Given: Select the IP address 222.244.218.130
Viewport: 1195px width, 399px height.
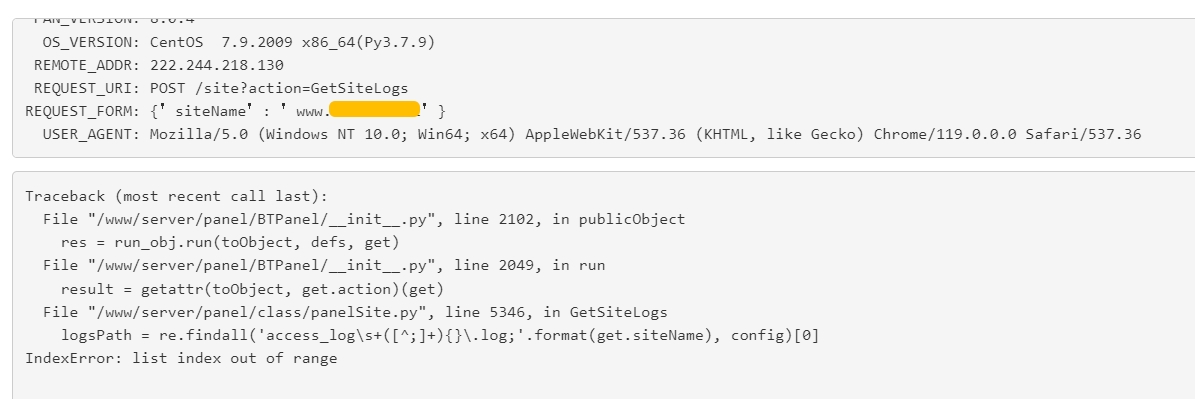Looking at the screenshot, I should (216, 65).
